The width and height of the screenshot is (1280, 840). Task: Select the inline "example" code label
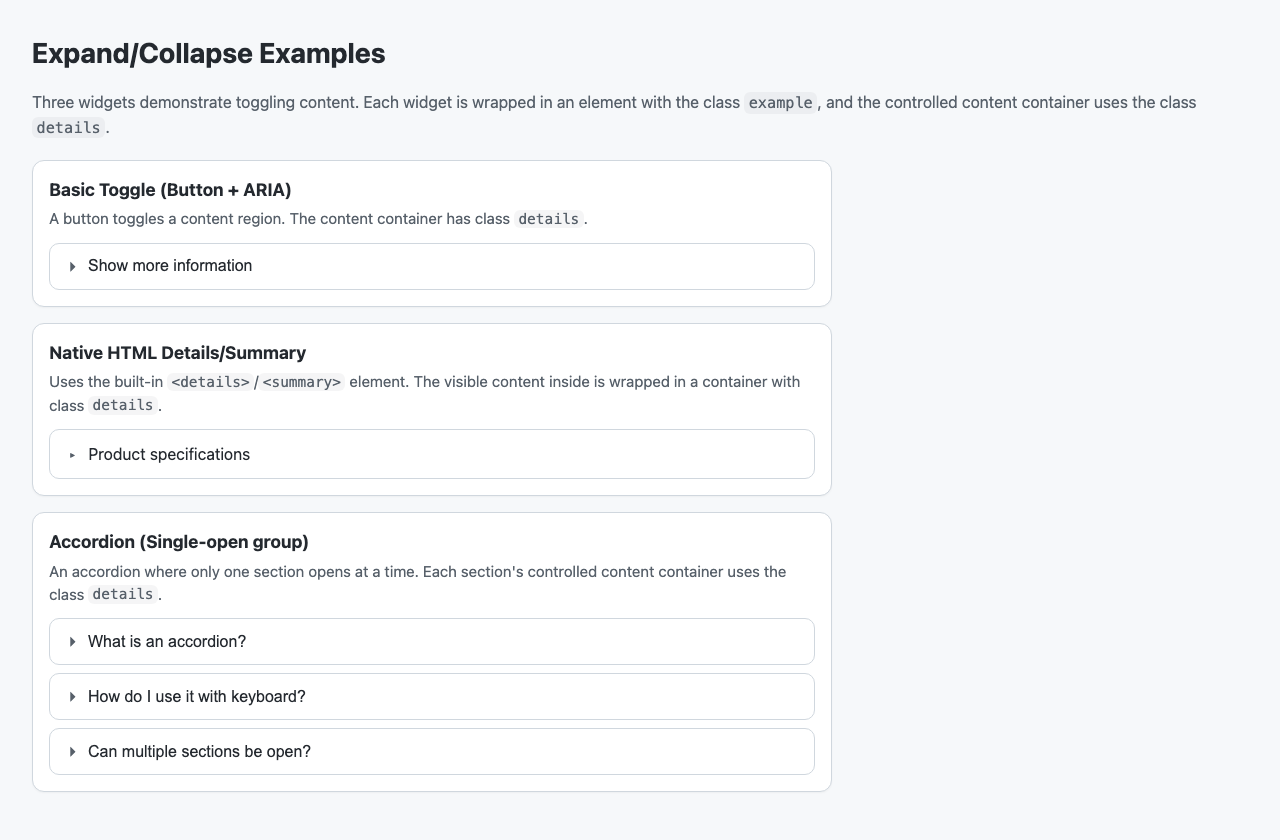click(x=780, y=102)
